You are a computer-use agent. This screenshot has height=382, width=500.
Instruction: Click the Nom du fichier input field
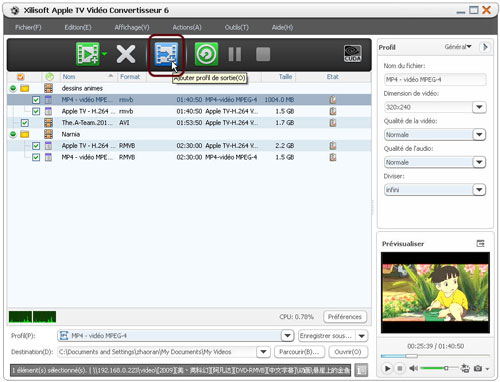(435, 79)
